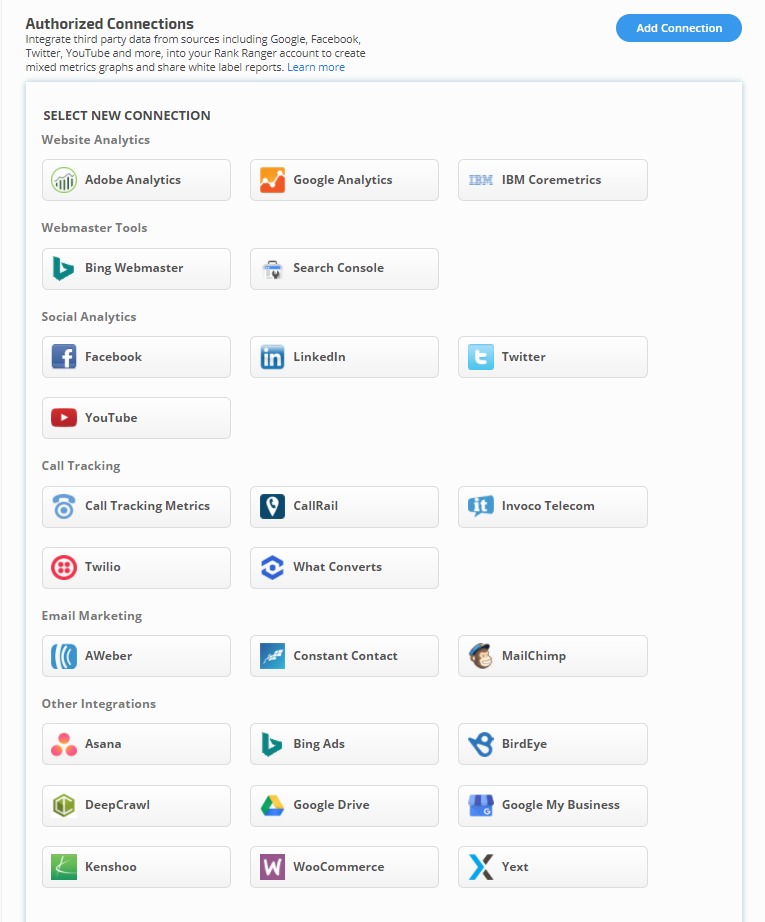Click the Add Connection button
This screenshot has height=922, width=765.
[678, 28]
